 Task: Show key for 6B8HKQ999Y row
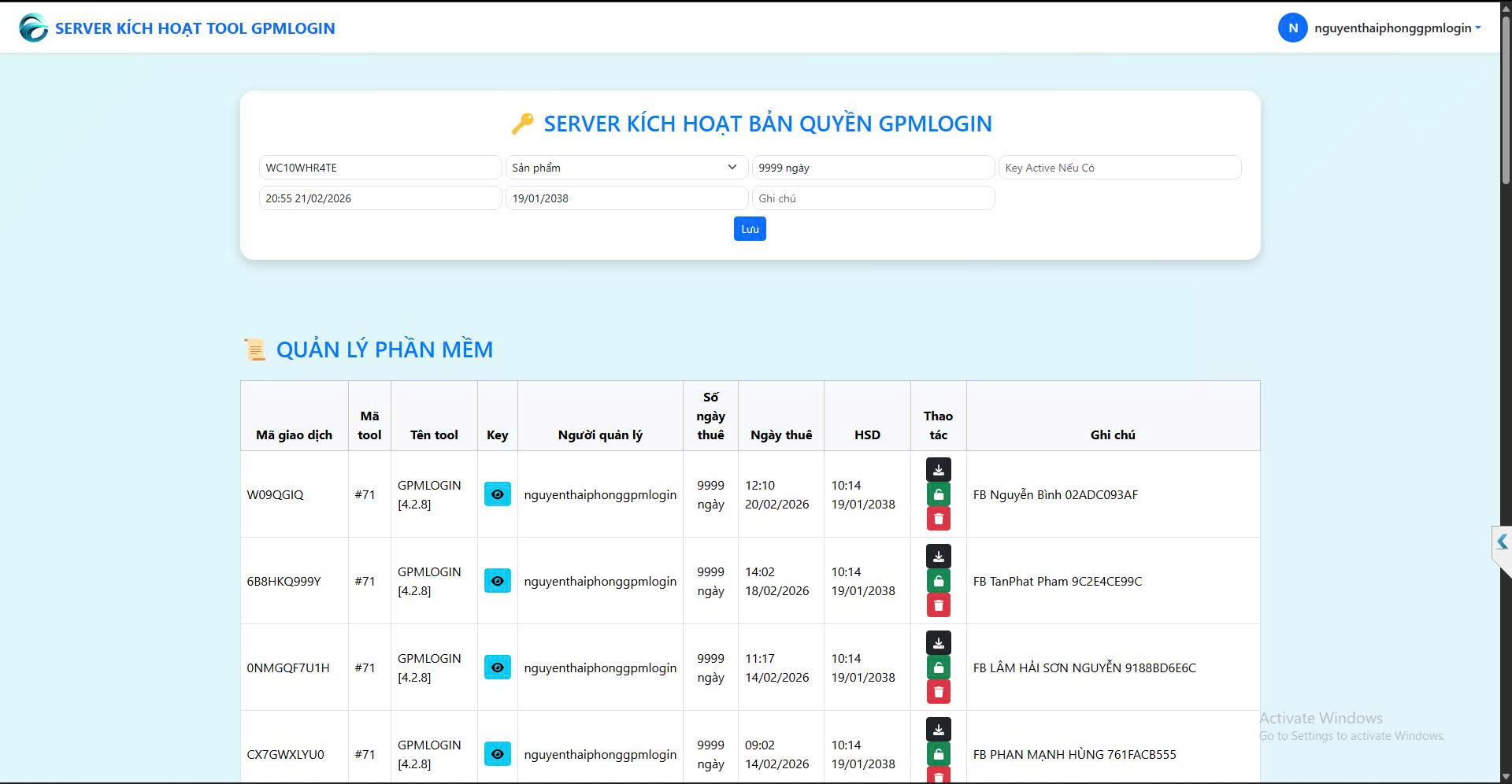[x=497, y=581]
